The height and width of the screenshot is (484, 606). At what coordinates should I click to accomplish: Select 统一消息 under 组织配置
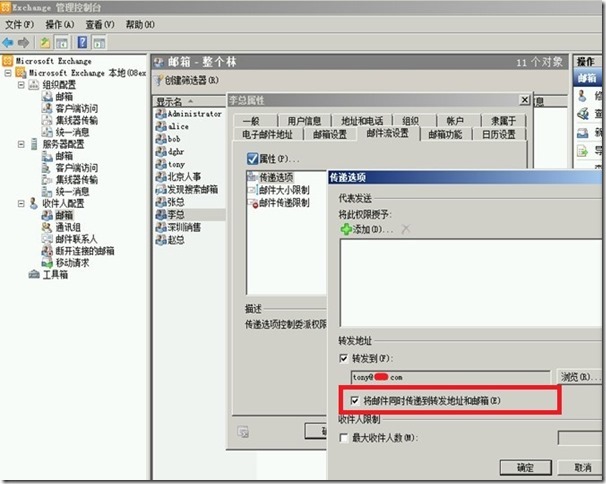(65, 132)
